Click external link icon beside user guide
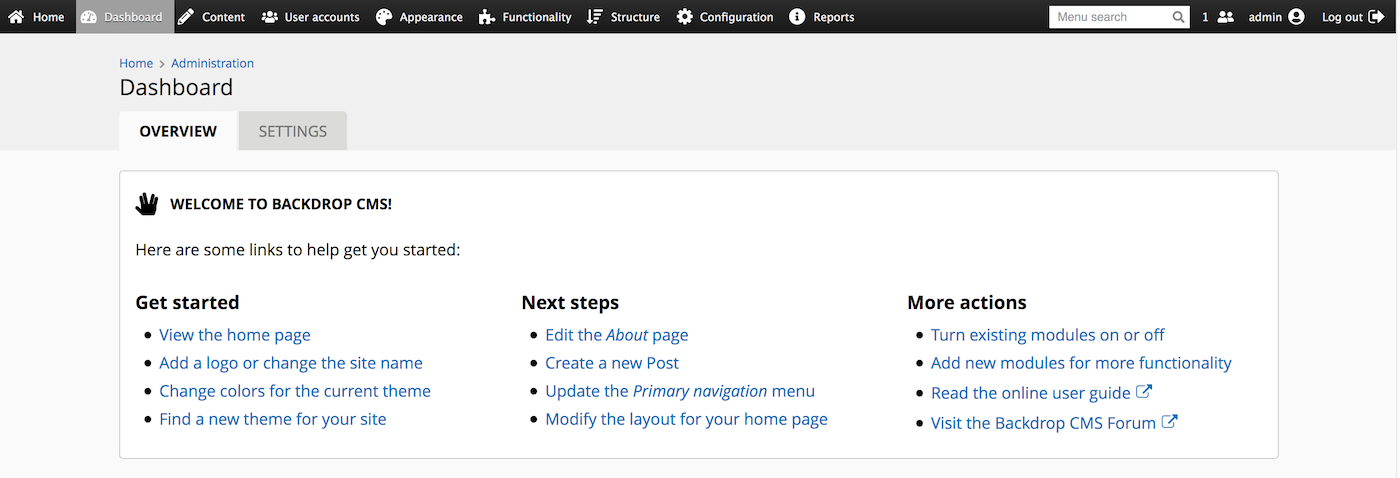The width and height of the screenshot is (1400, 478). (x=1144, y=392)
